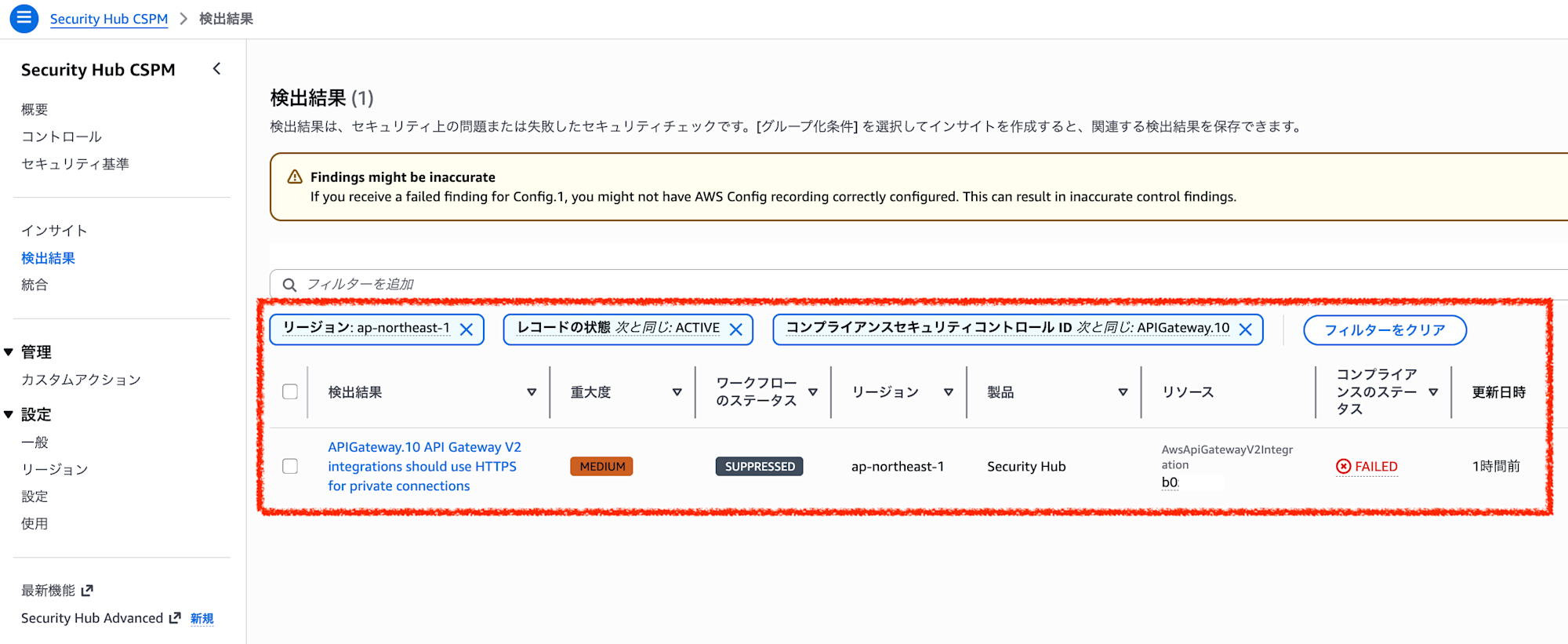Open 一般 settings in the sidebar
The height and width of the screenshot is (644, 1568).
[x=34, y=442]
